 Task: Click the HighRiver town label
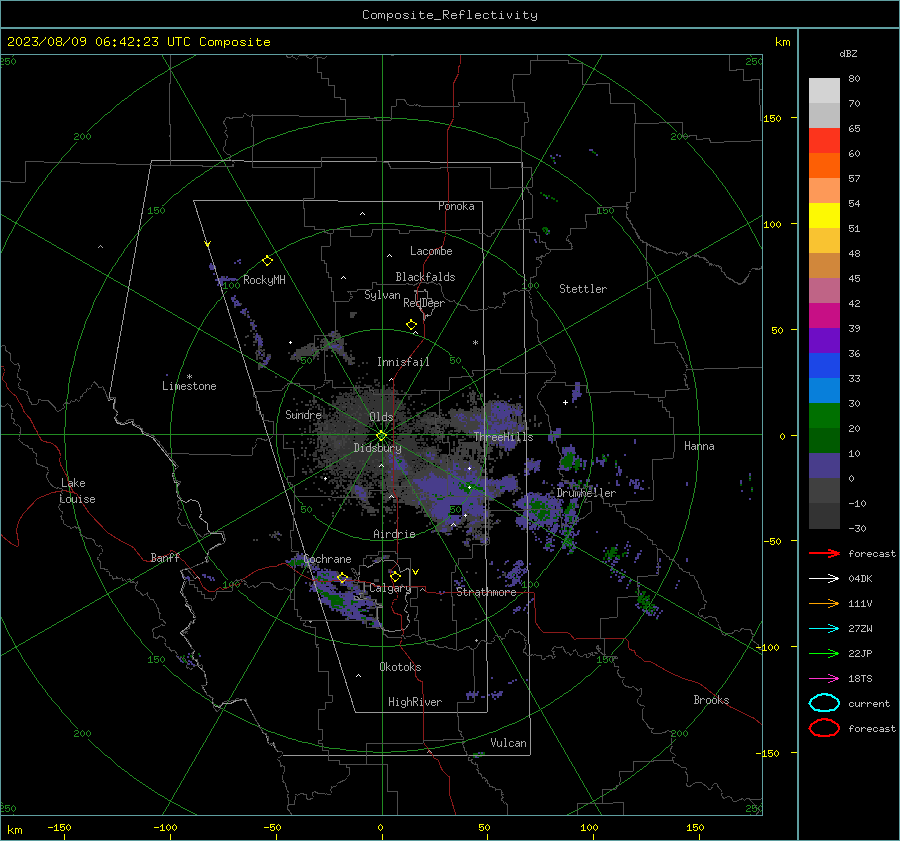click(x=415, y=702)
